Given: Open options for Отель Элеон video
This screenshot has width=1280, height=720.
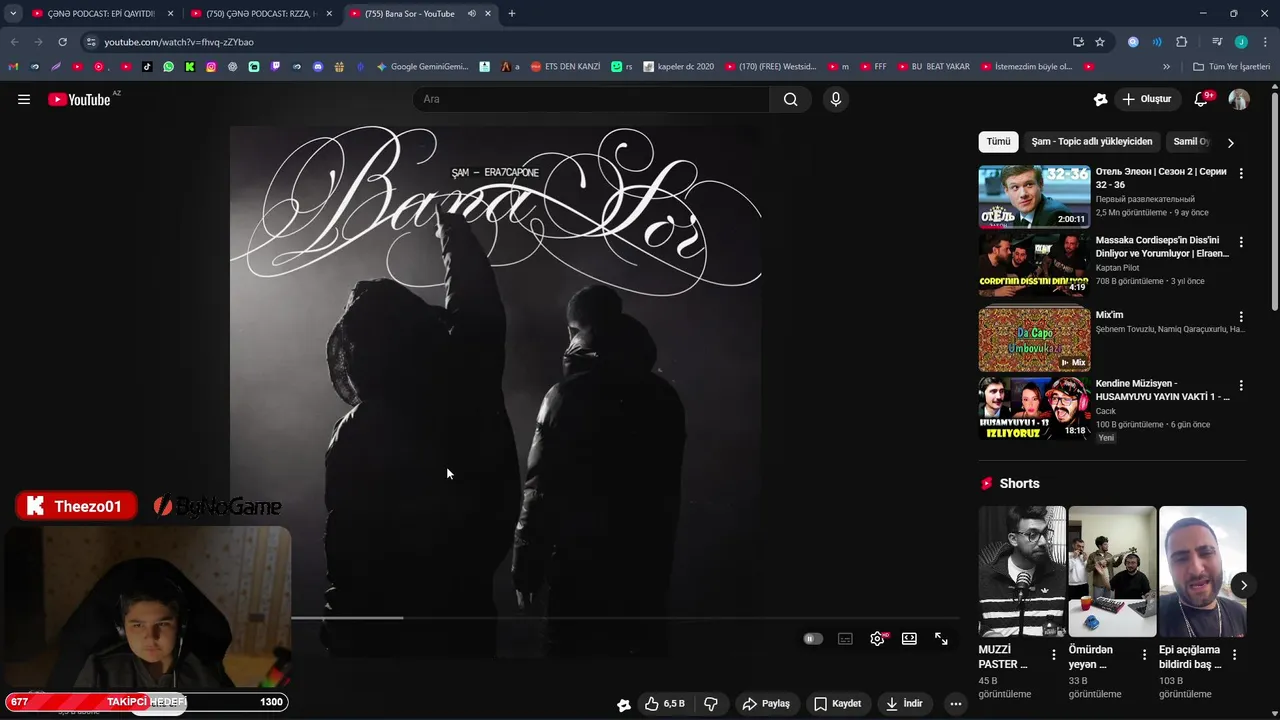Looking at the screenshot, I should click(1241, 173).
